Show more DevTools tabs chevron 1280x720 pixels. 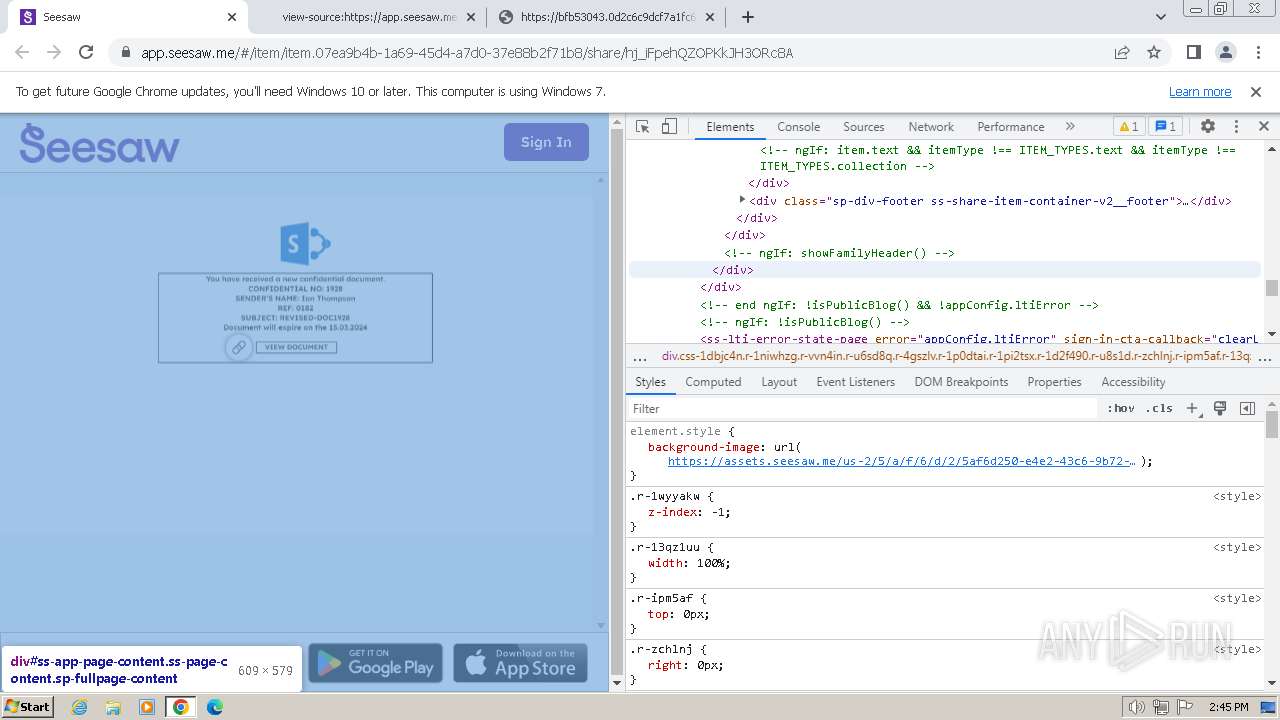pos(1070,127)
